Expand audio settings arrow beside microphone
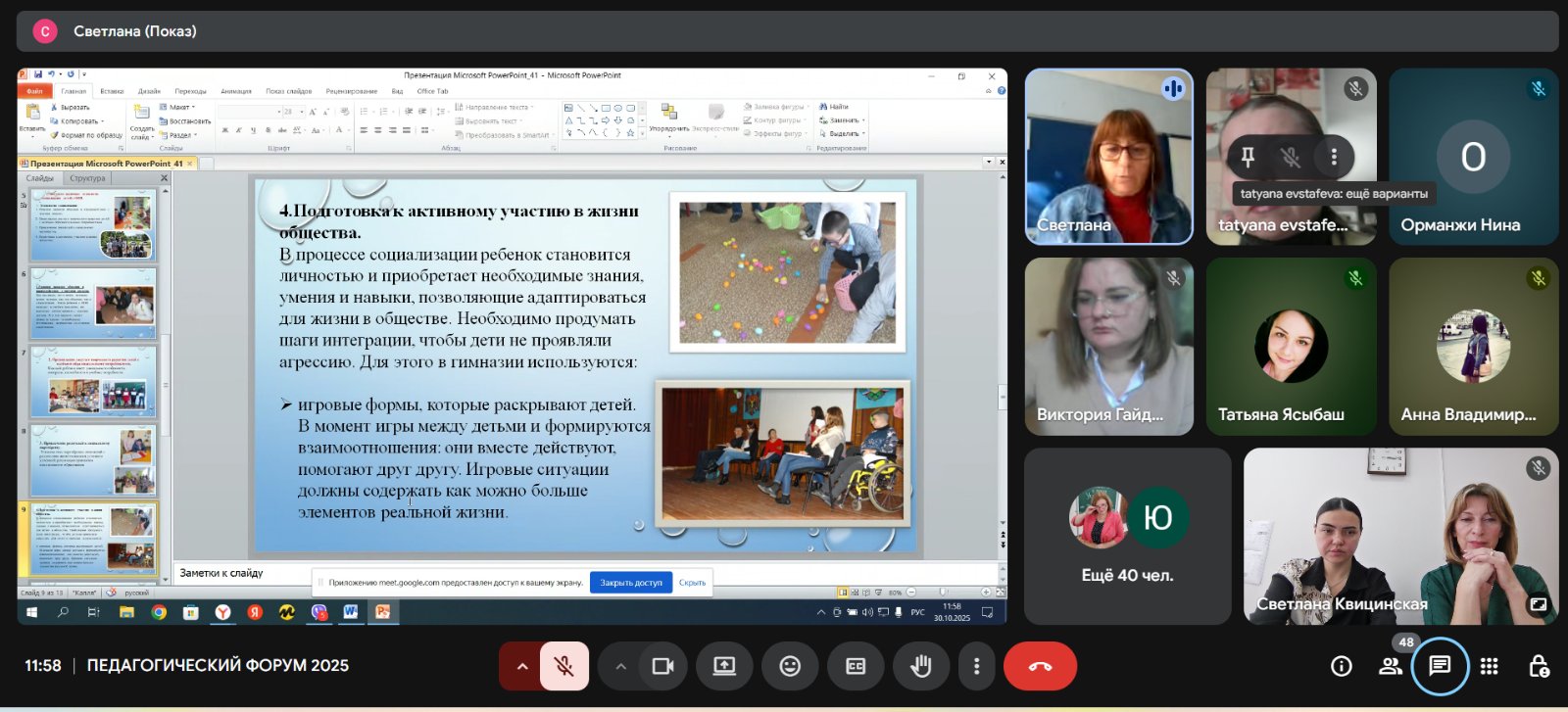 pos(522,666)
